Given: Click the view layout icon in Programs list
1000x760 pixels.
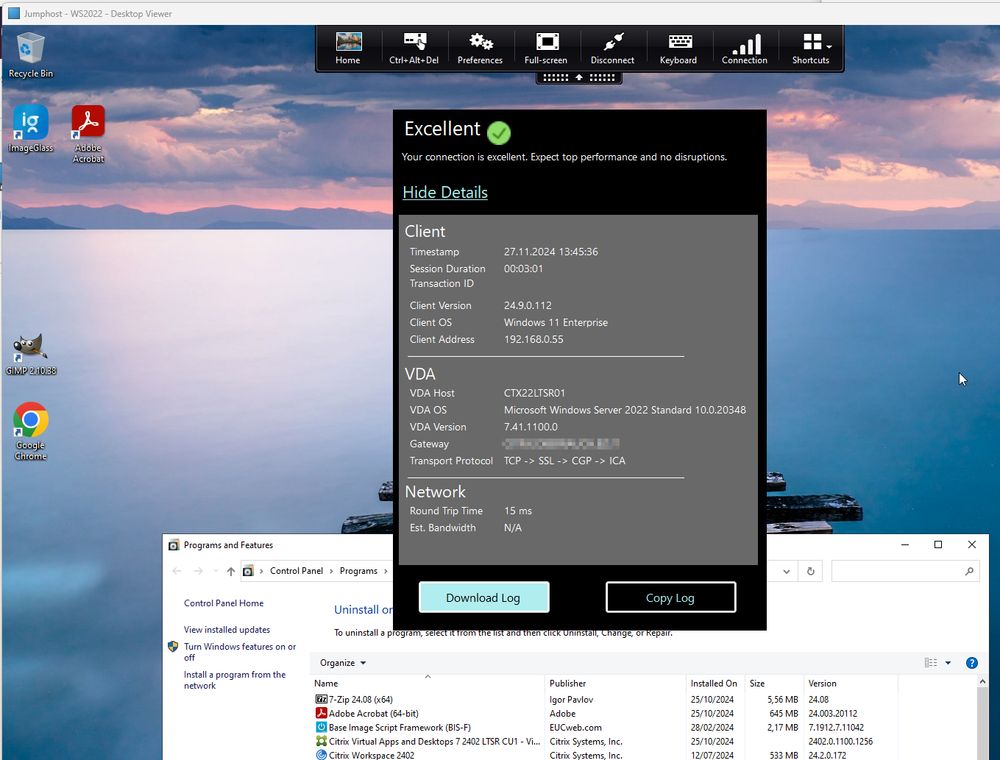Looking at the screenshot, I should [x=931, y=662].
